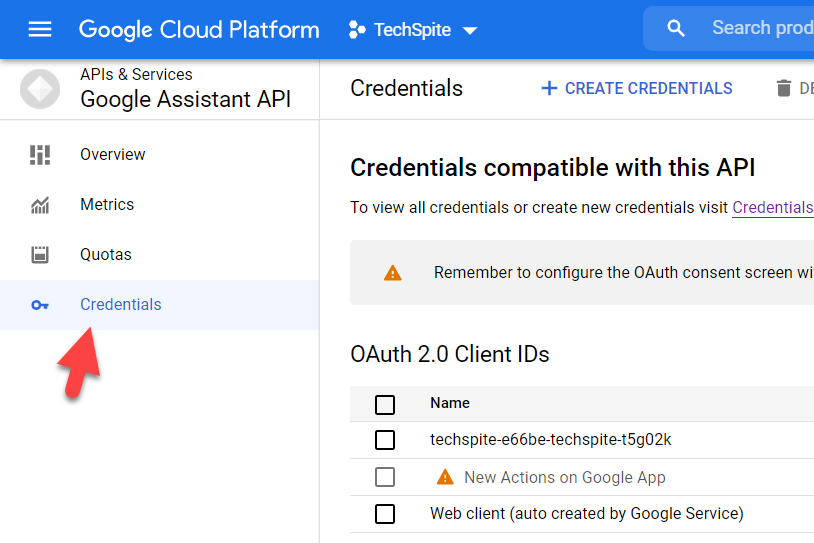814x543 pixels.
Task: Click the Metrics chart icon
Action: pos(40,205)
